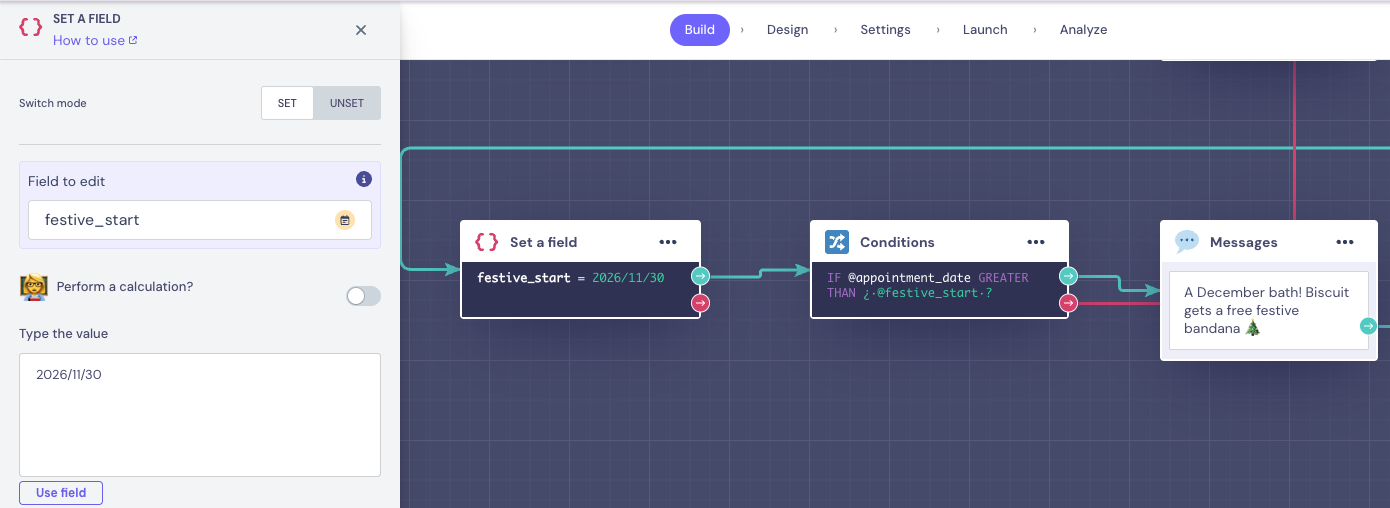1390x508 pixels.
Task: Click the Type the value label
Action: (64, 333)
